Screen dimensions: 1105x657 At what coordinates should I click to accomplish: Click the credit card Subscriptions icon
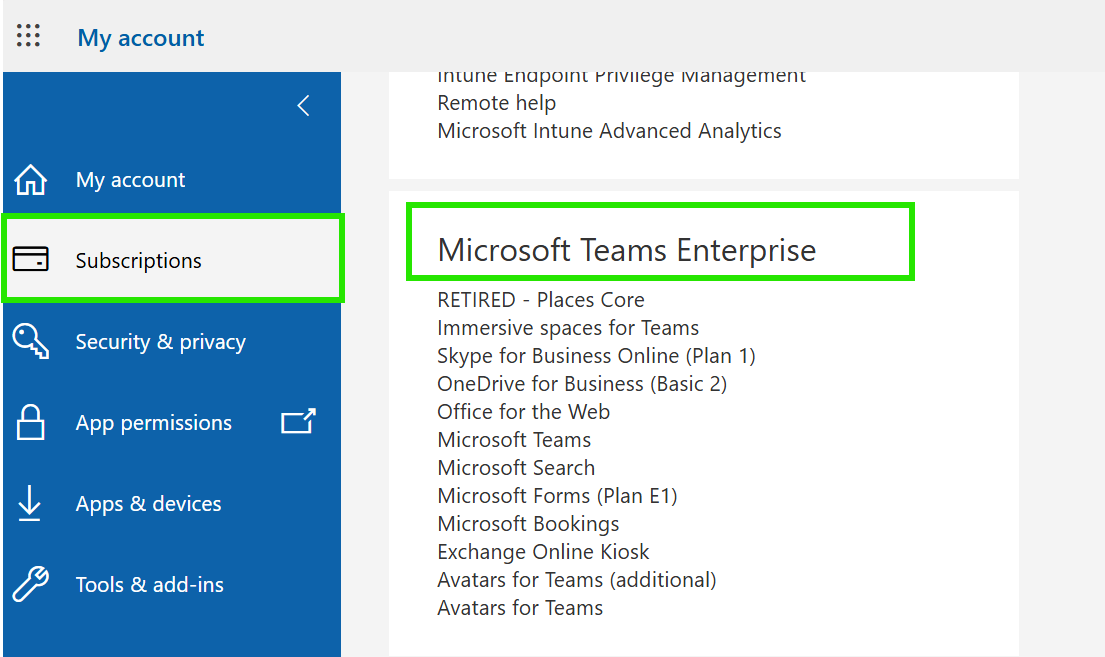[x=30, y=259]
